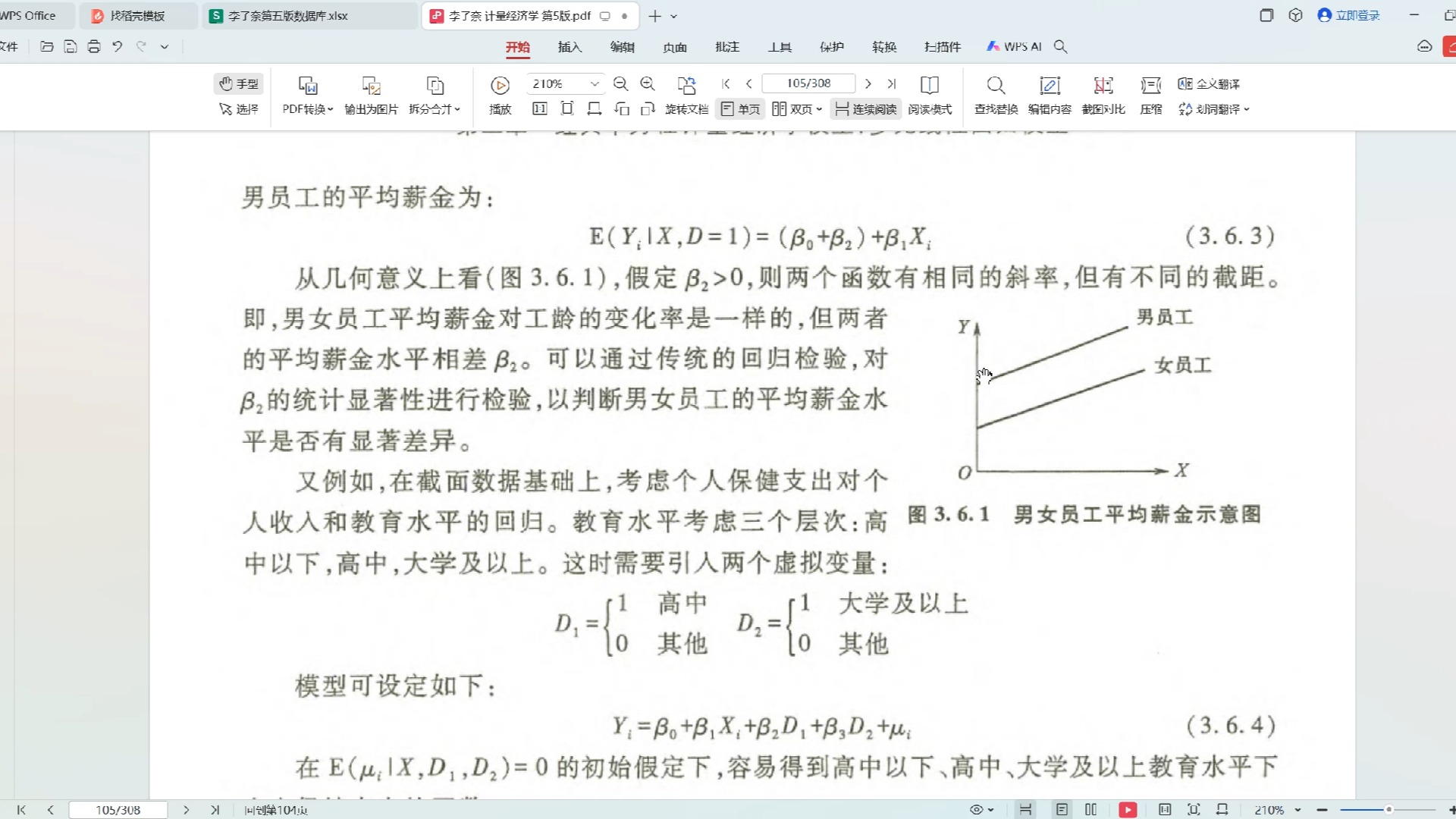Open the PDF转换 dropdown

point(308,96)
